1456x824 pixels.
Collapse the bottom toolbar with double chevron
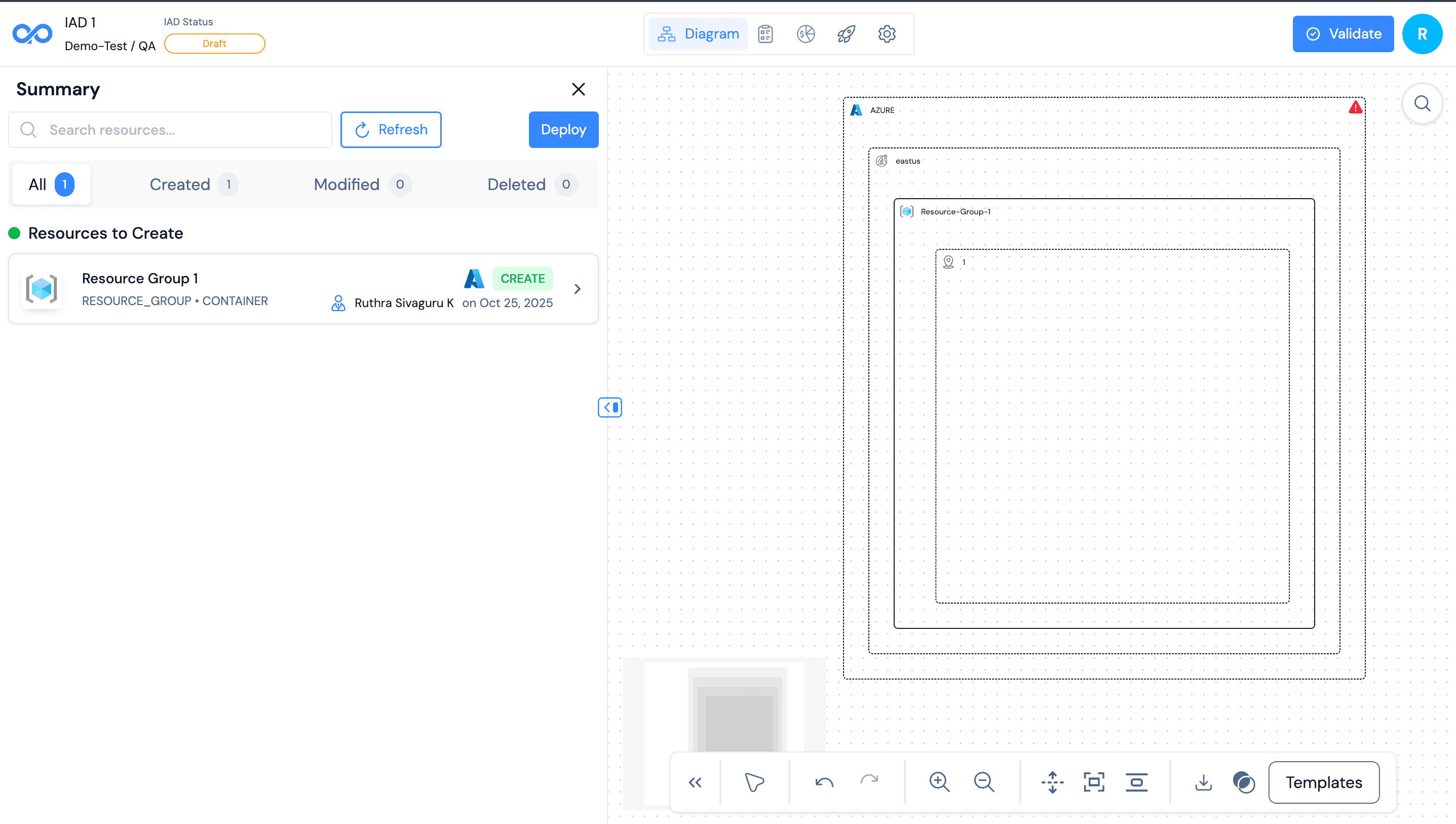coord(696,782)
